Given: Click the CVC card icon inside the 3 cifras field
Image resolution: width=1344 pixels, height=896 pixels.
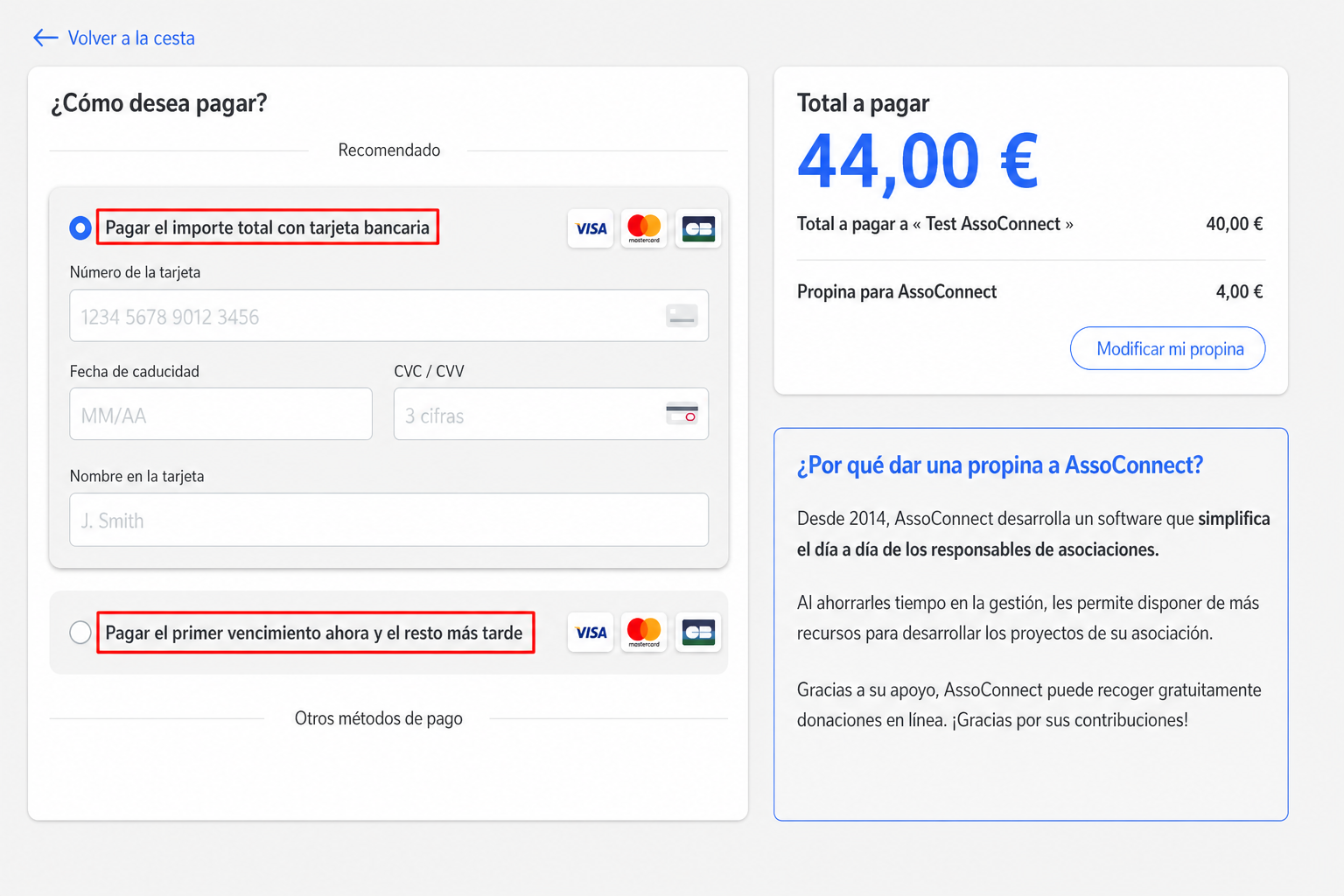Looking at the screenshot, I should click(x=682, y=414).
